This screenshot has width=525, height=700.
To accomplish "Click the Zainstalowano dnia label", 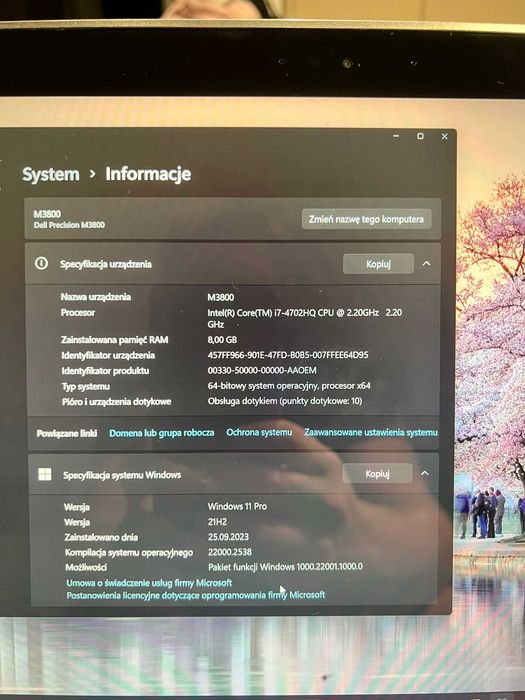I will pyautogui.click(x=101, y=537).
